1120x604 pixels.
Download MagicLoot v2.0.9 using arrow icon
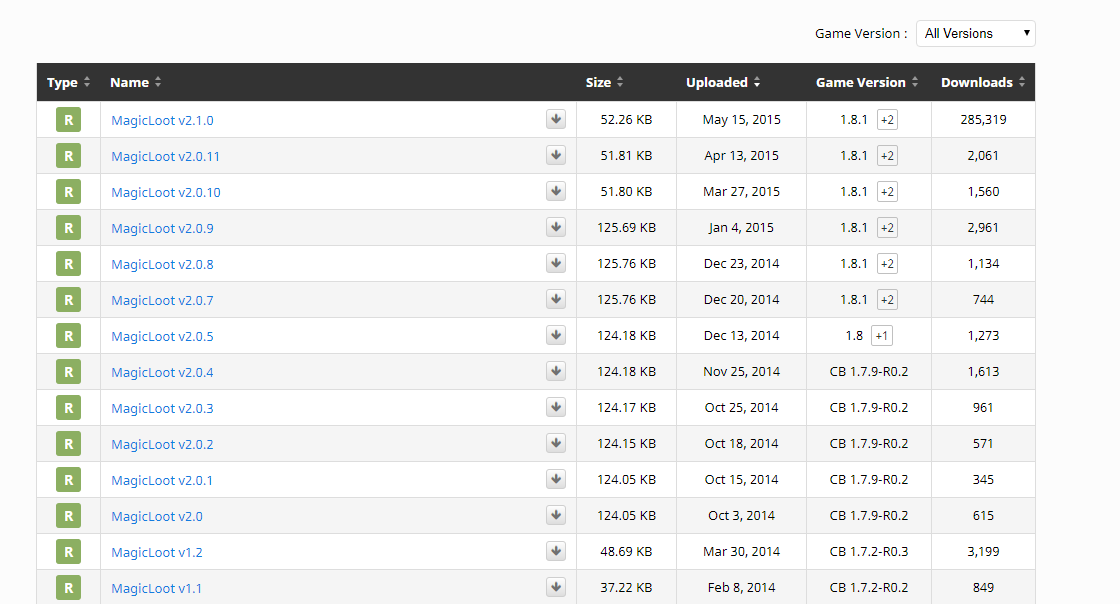pos(556,228)
